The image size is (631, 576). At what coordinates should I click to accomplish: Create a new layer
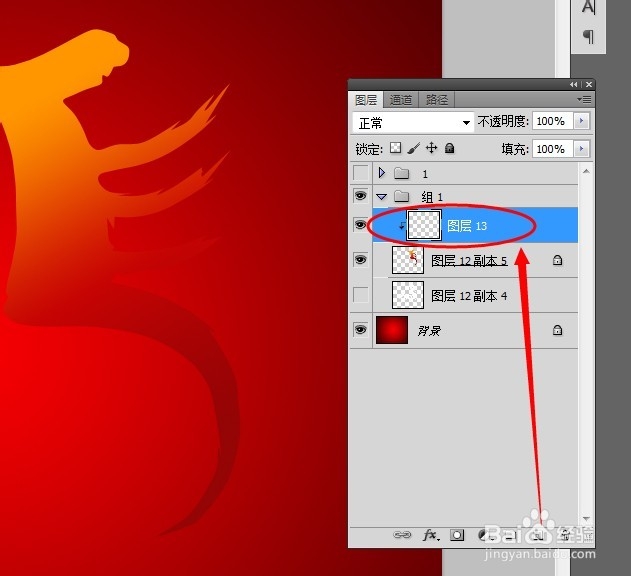click(x=538, y=535)
